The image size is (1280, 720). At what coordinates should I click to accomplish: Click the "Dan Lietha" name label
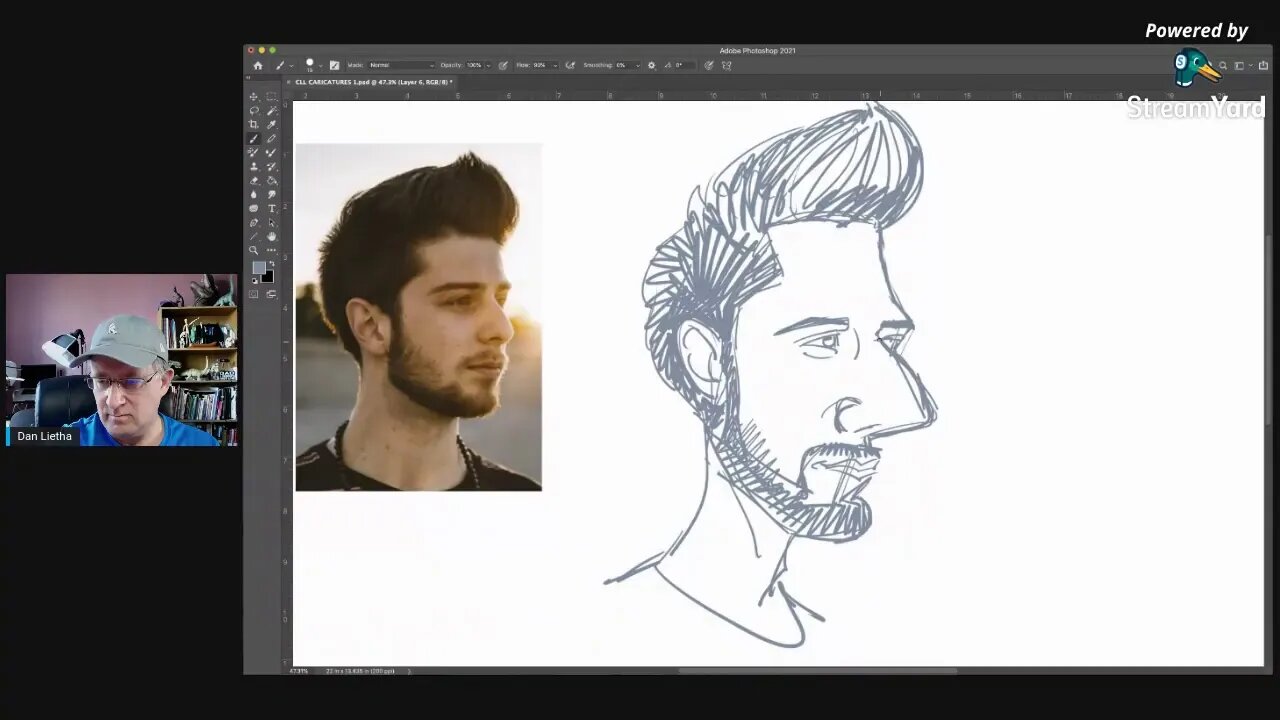[x=44, y=436]
